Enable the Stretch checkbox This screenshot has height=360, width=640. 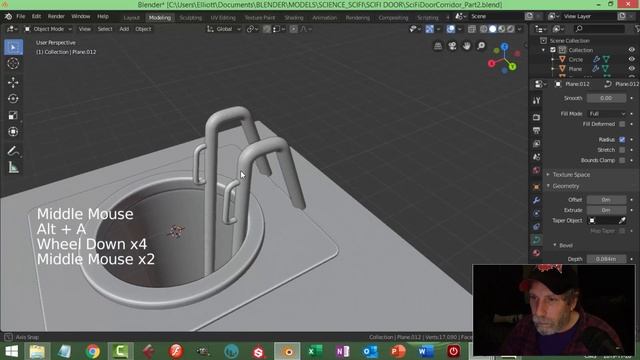(622, 150)
